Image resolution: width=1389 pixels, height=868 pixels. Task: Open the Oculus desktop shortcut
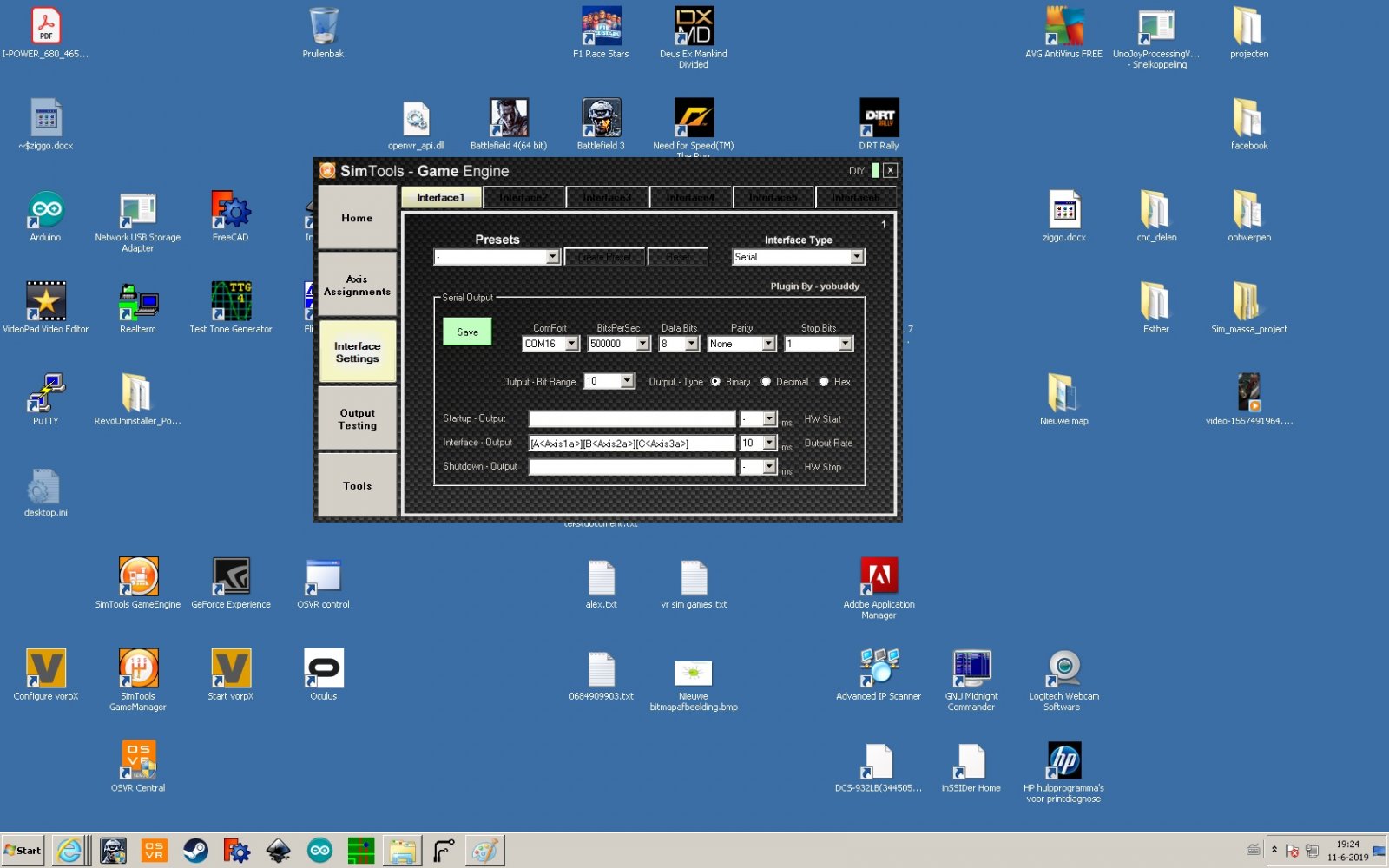(x=324, y=674)
